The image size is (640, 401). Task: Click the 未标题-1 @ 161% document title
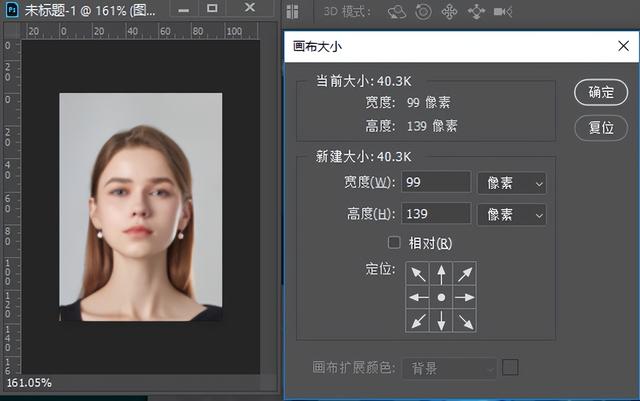(90, 10)
